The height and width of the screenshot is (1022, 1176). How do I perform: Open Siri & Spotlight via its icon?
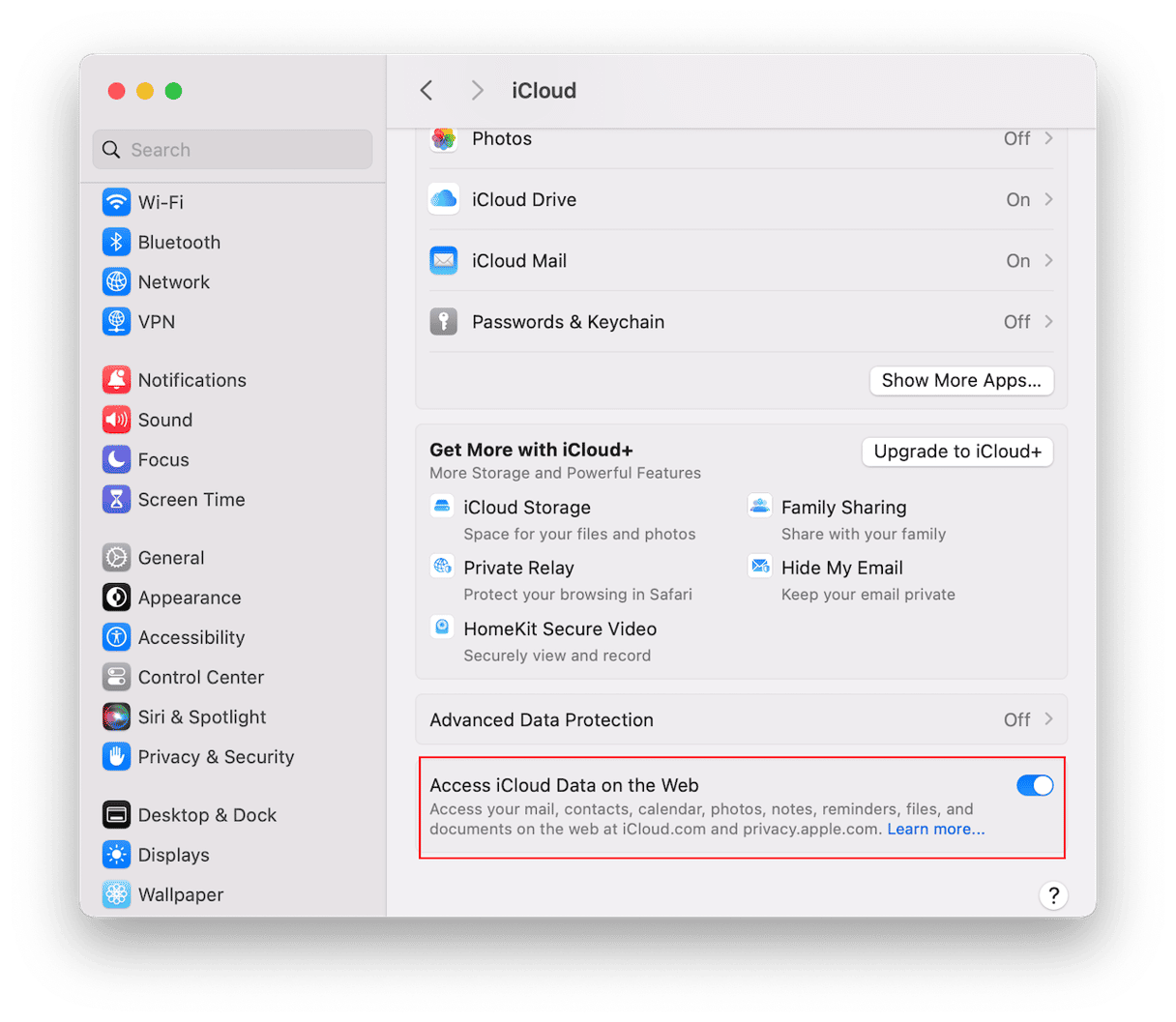116,716
